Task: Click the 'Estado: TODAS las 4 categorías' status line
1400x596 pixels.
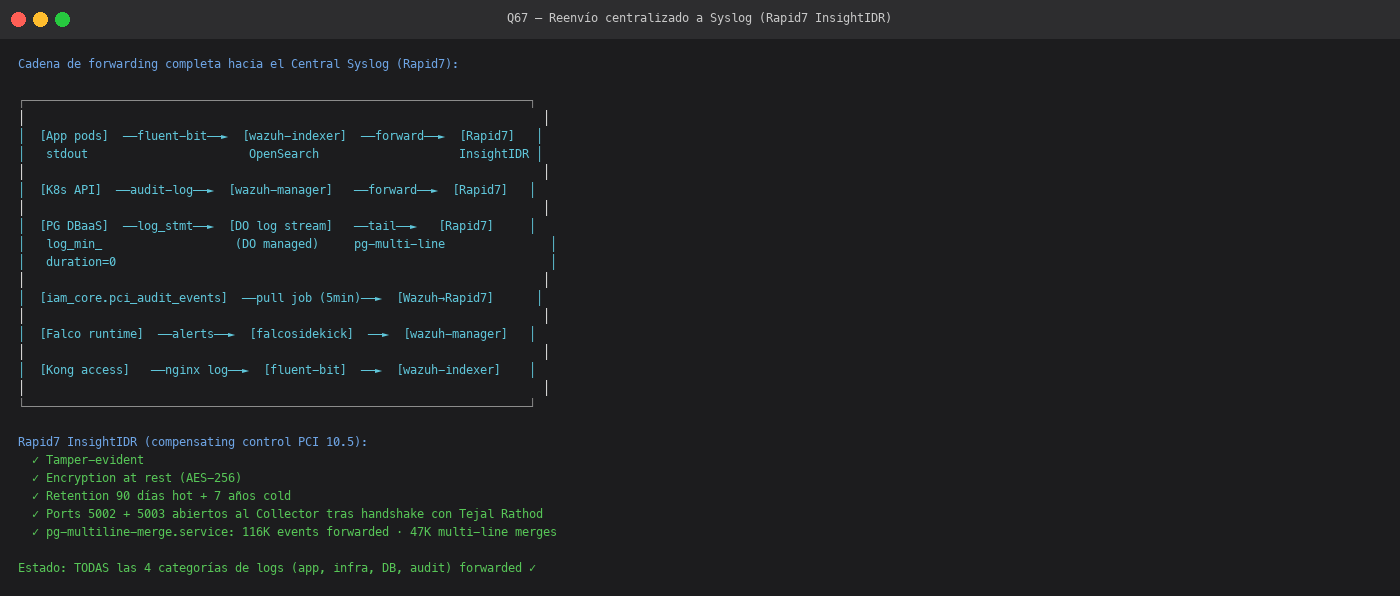Action: [277, 568]
